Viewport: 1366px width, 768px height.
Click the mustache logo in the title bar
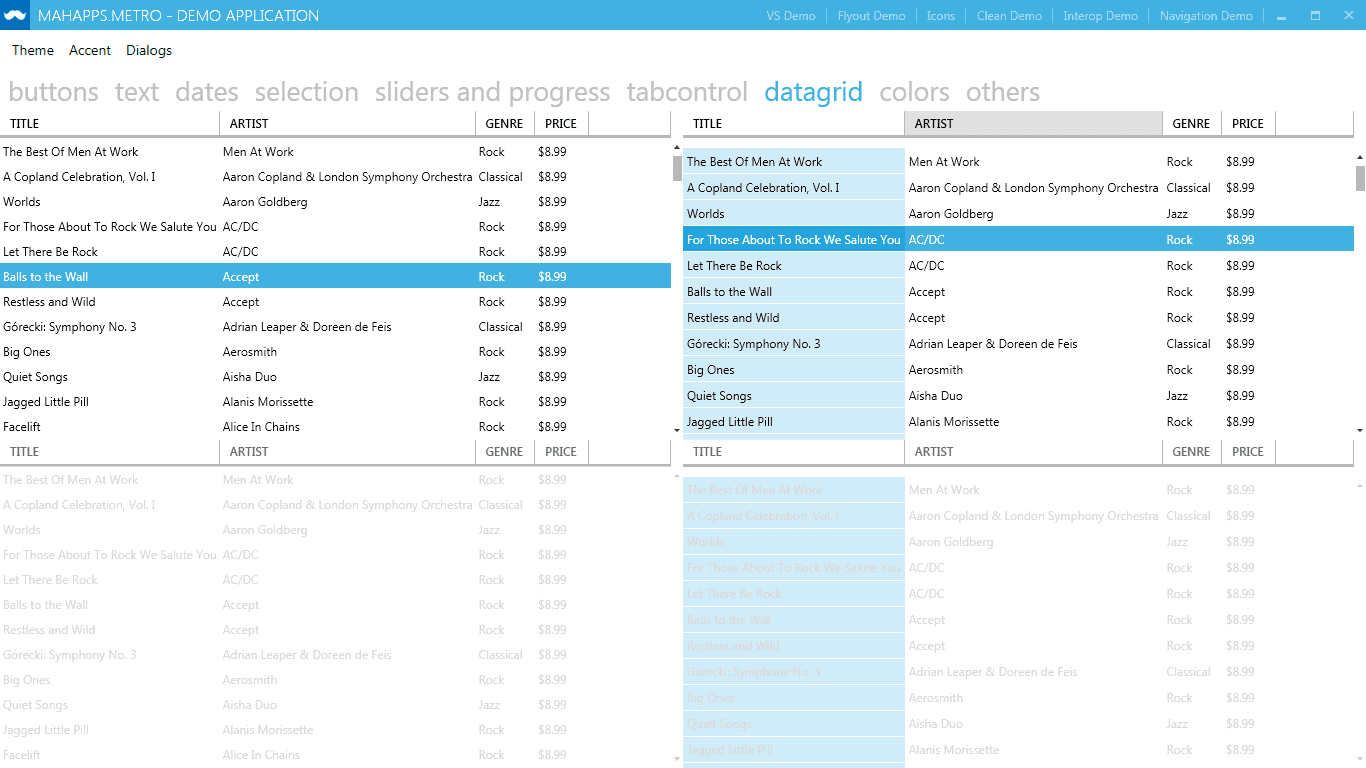14,14
